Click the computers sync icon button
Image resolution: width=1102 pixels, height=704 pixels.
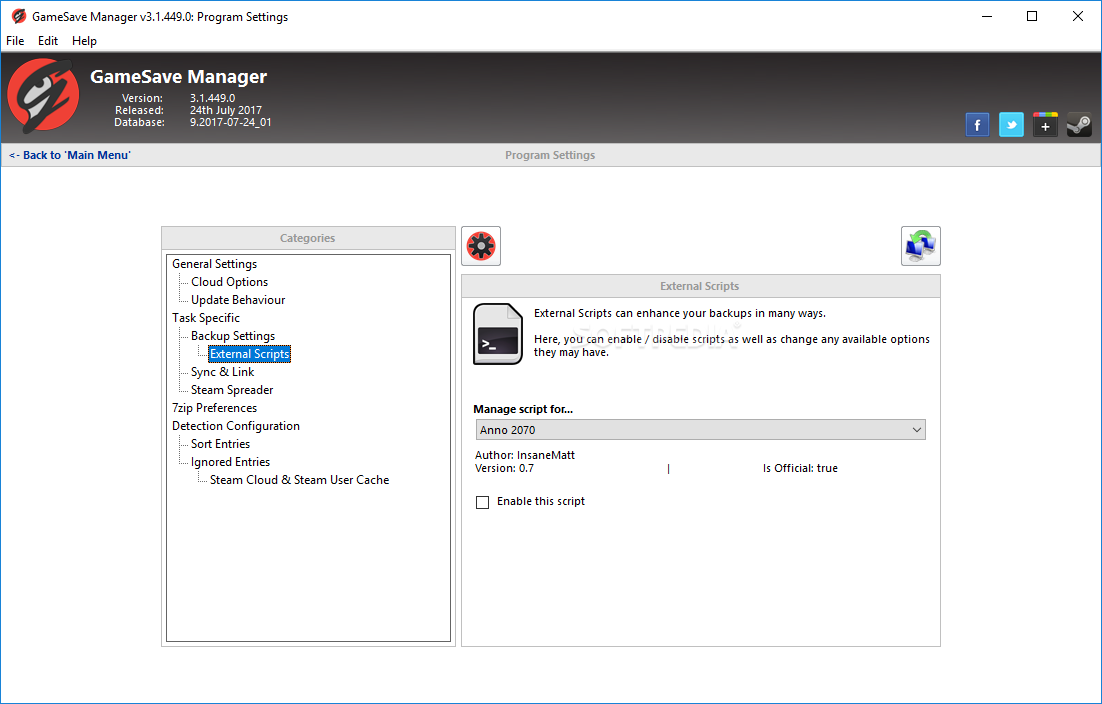921,246
